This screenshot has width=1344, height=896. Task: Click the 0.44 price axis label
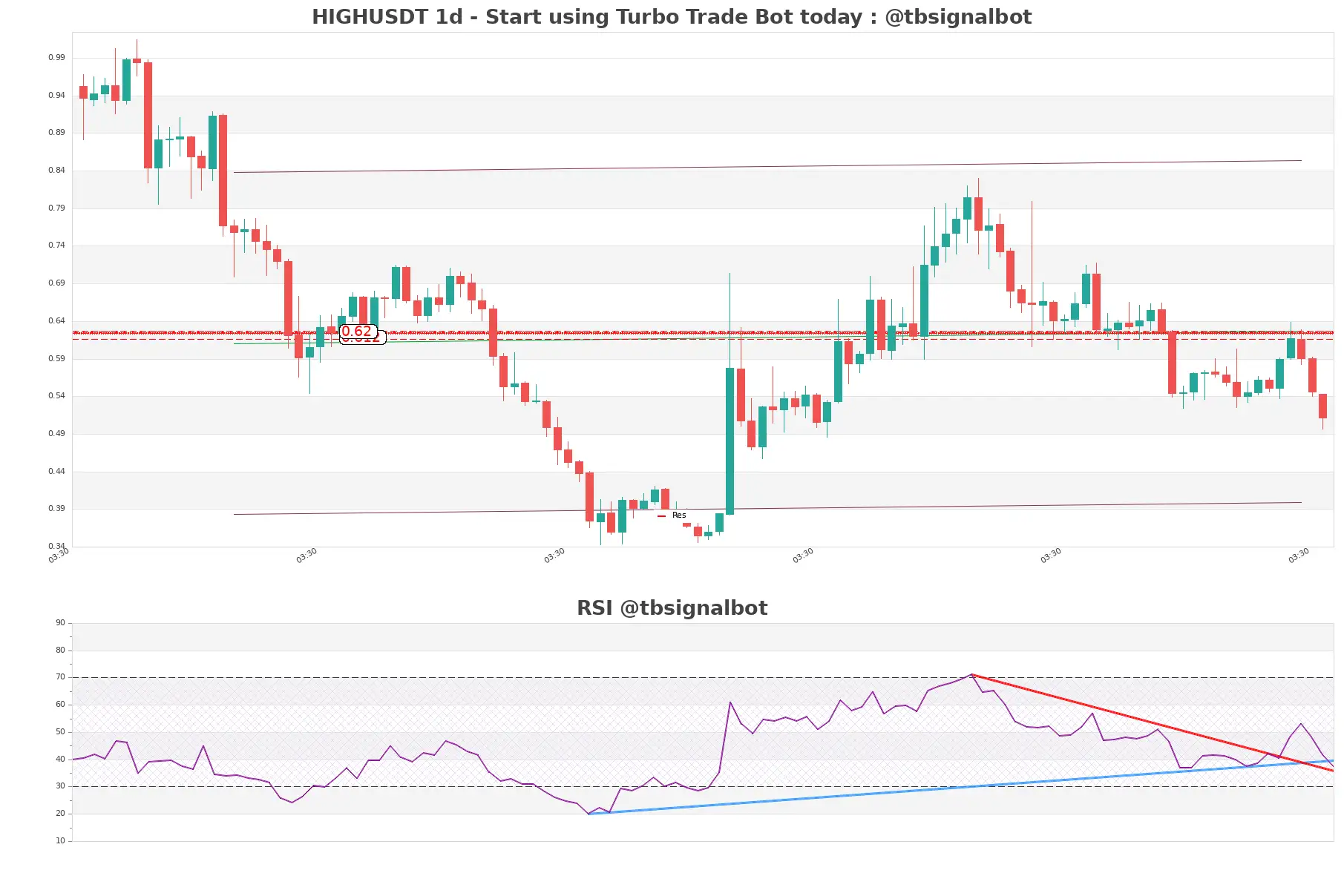[57, 471]
